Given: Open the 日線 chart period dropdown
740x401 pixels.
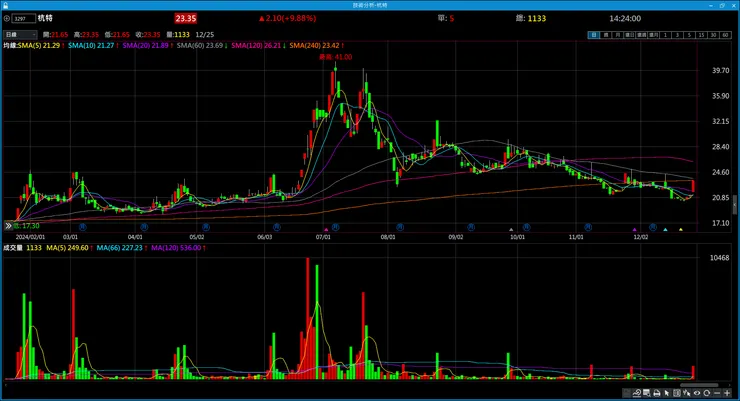Looking at the screenshot, I should tap(20, 34).
